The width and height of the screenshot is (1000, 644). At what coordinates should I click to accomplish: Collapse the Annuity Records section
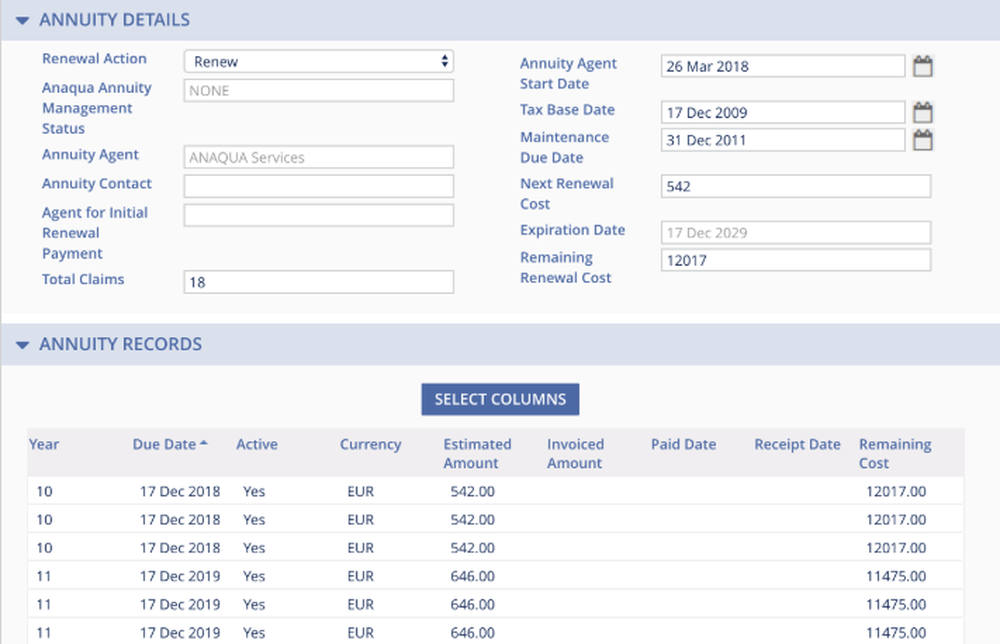22,345
